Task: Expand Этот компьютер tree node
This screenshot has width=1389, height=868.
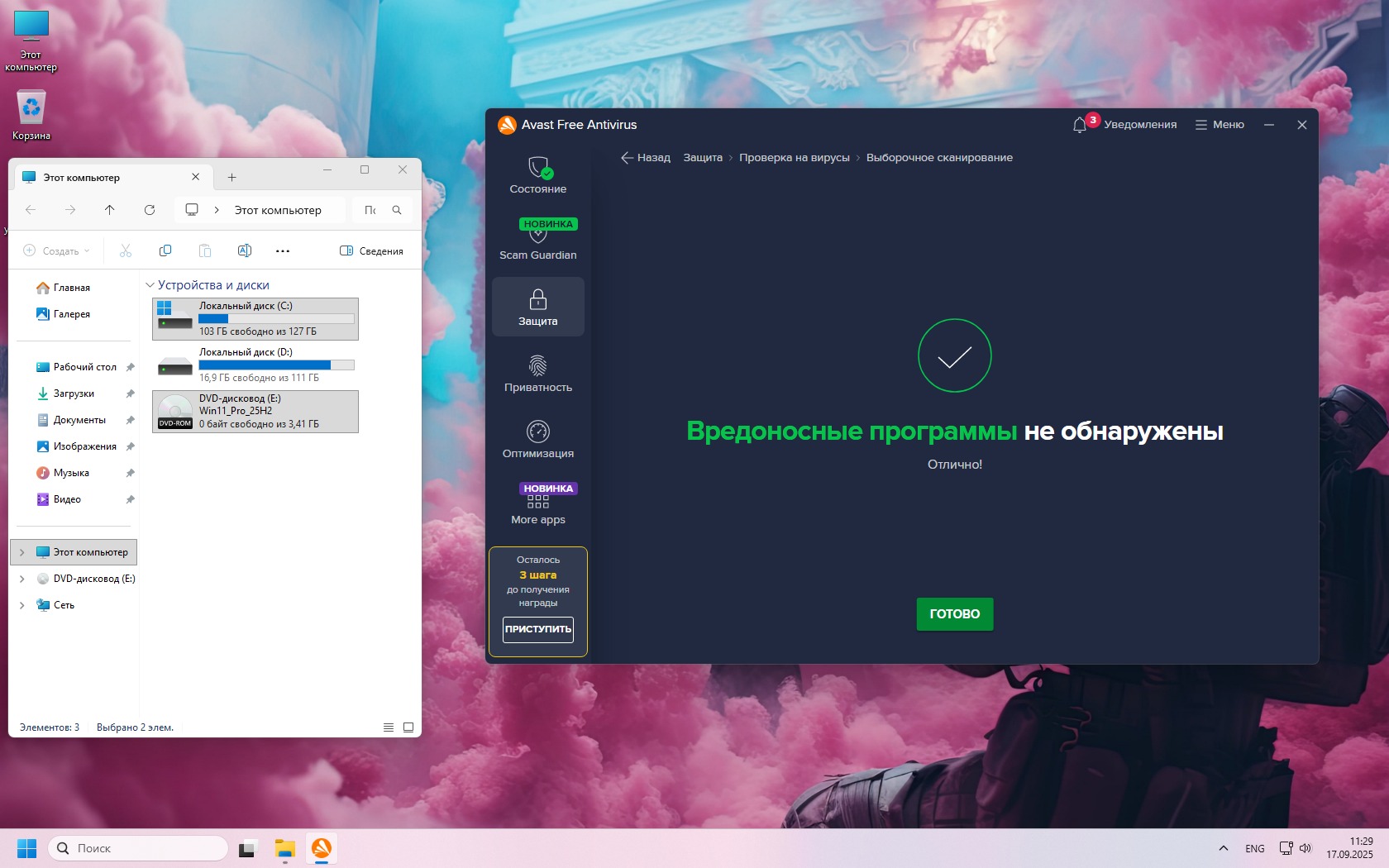Action: click(x=22, y=552)
